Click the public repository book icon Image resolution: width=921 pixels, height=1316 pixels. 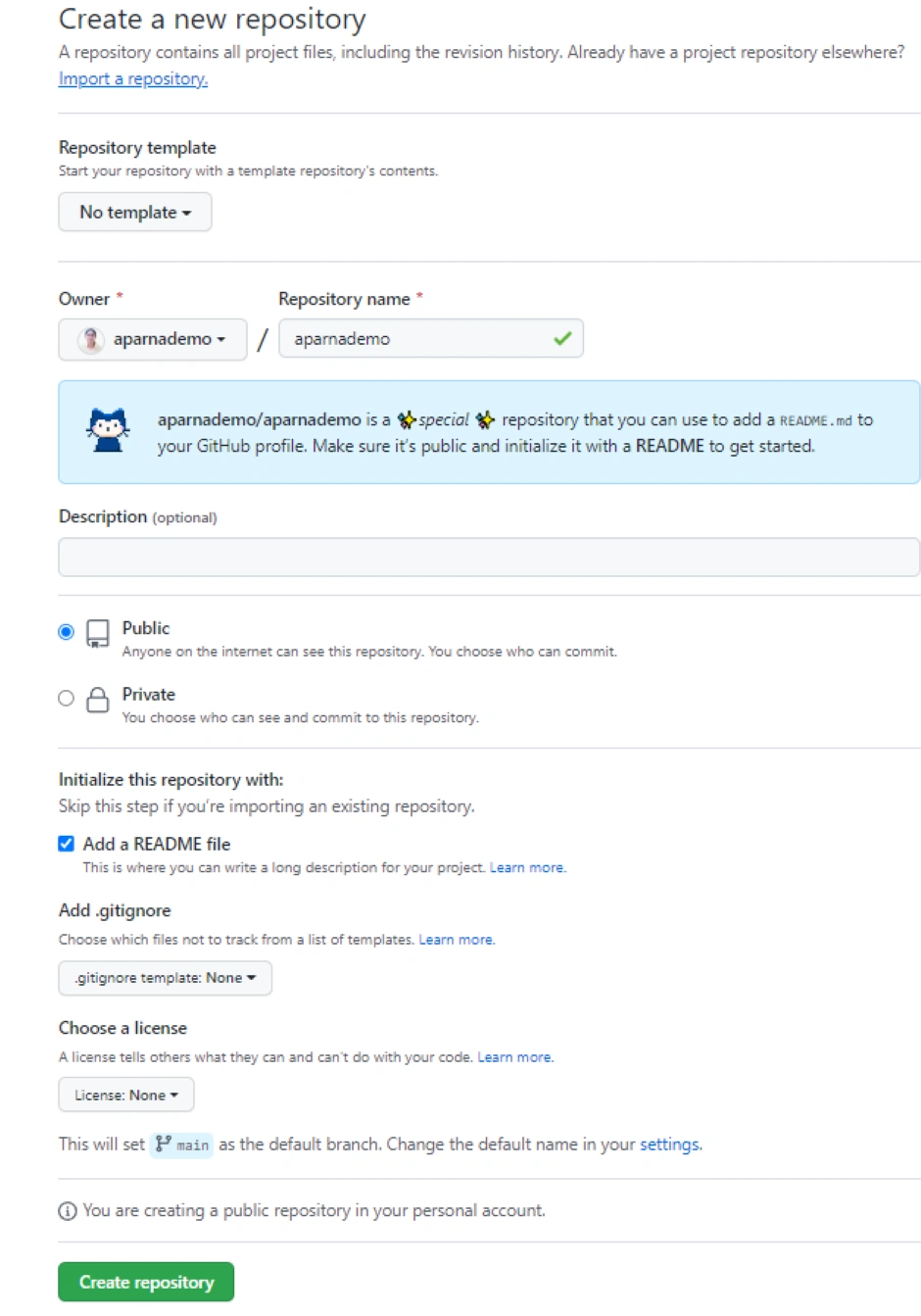98,633
